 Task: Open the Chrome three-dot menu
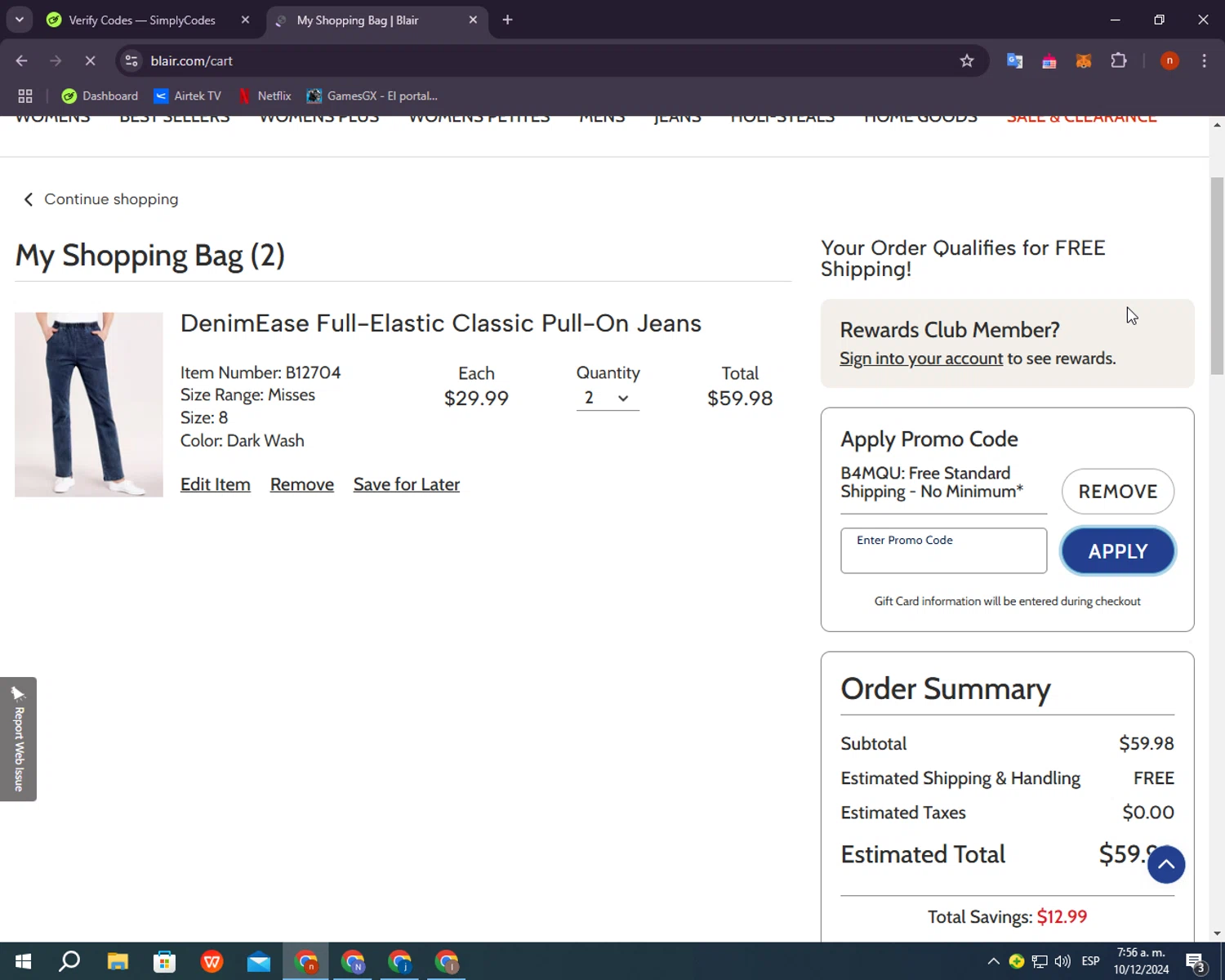[1204, 60]
